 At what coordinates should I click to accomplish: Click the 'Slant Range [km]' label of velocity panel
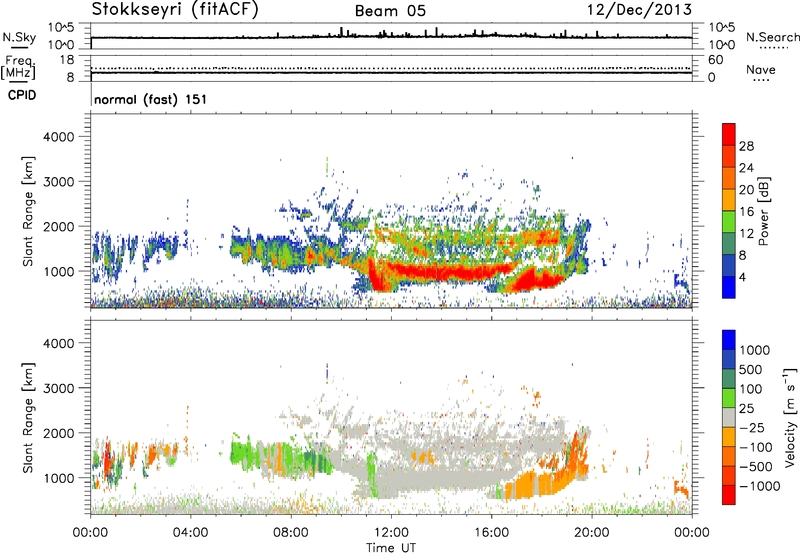coord(28,417)
